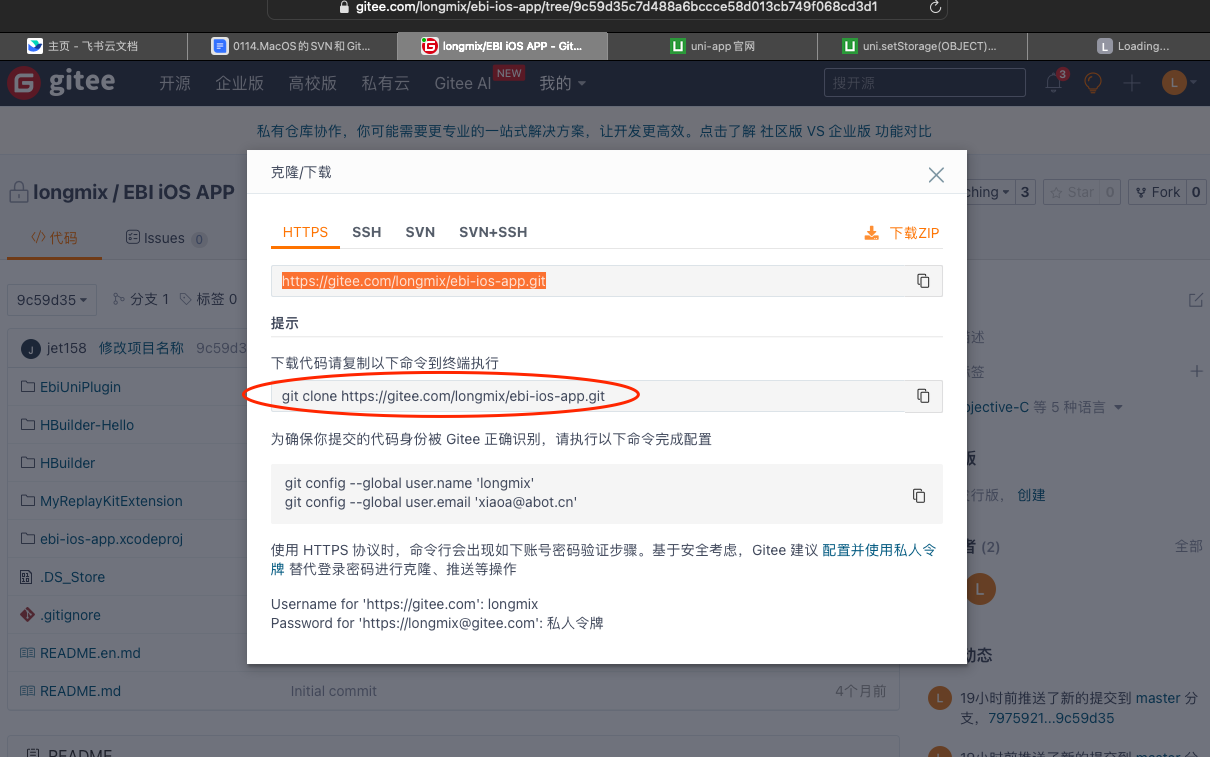Open the Issues repository tab

pos(166,238)
